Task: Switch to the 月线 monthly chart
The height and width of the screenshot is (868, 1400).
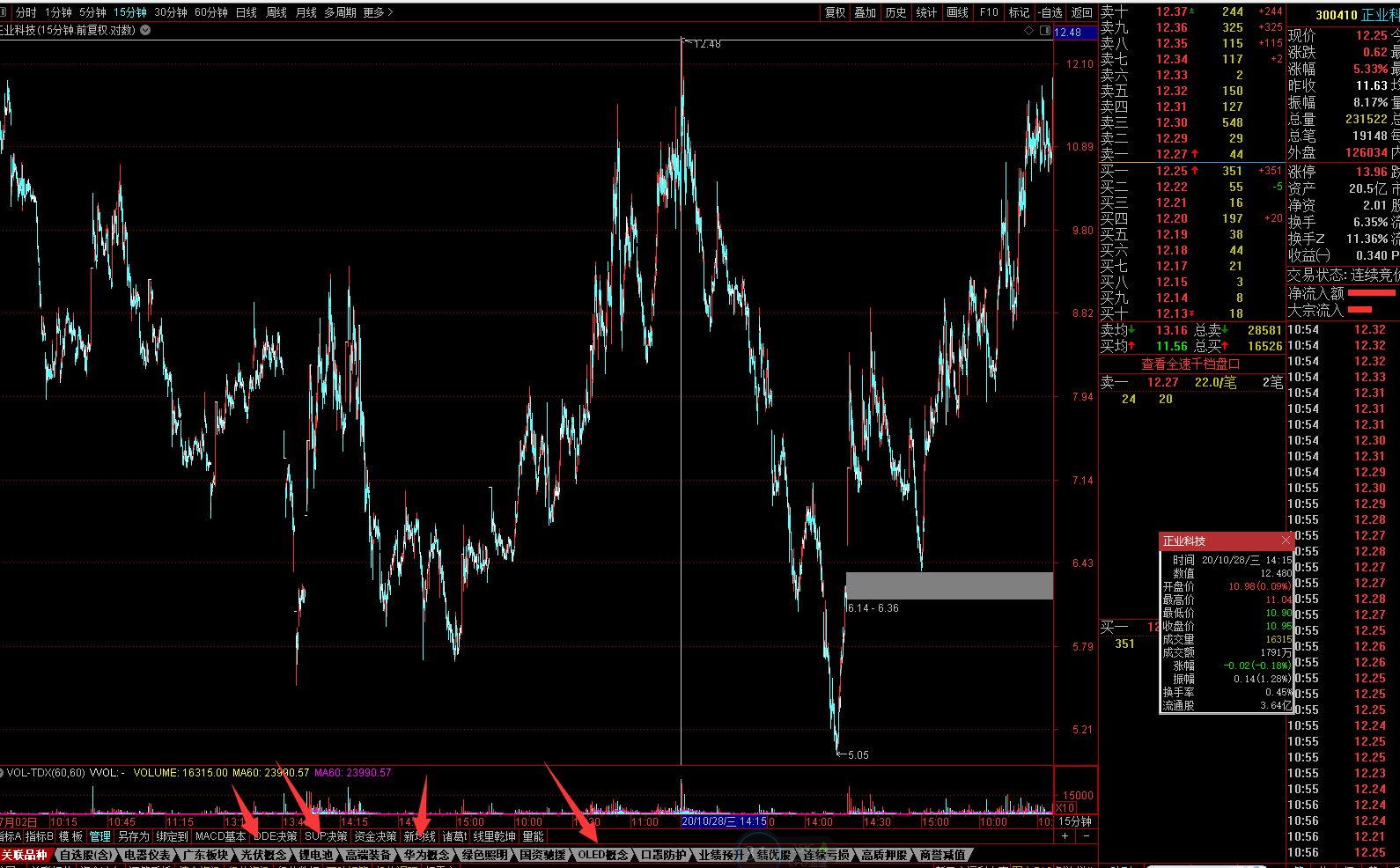Action: 306,12
